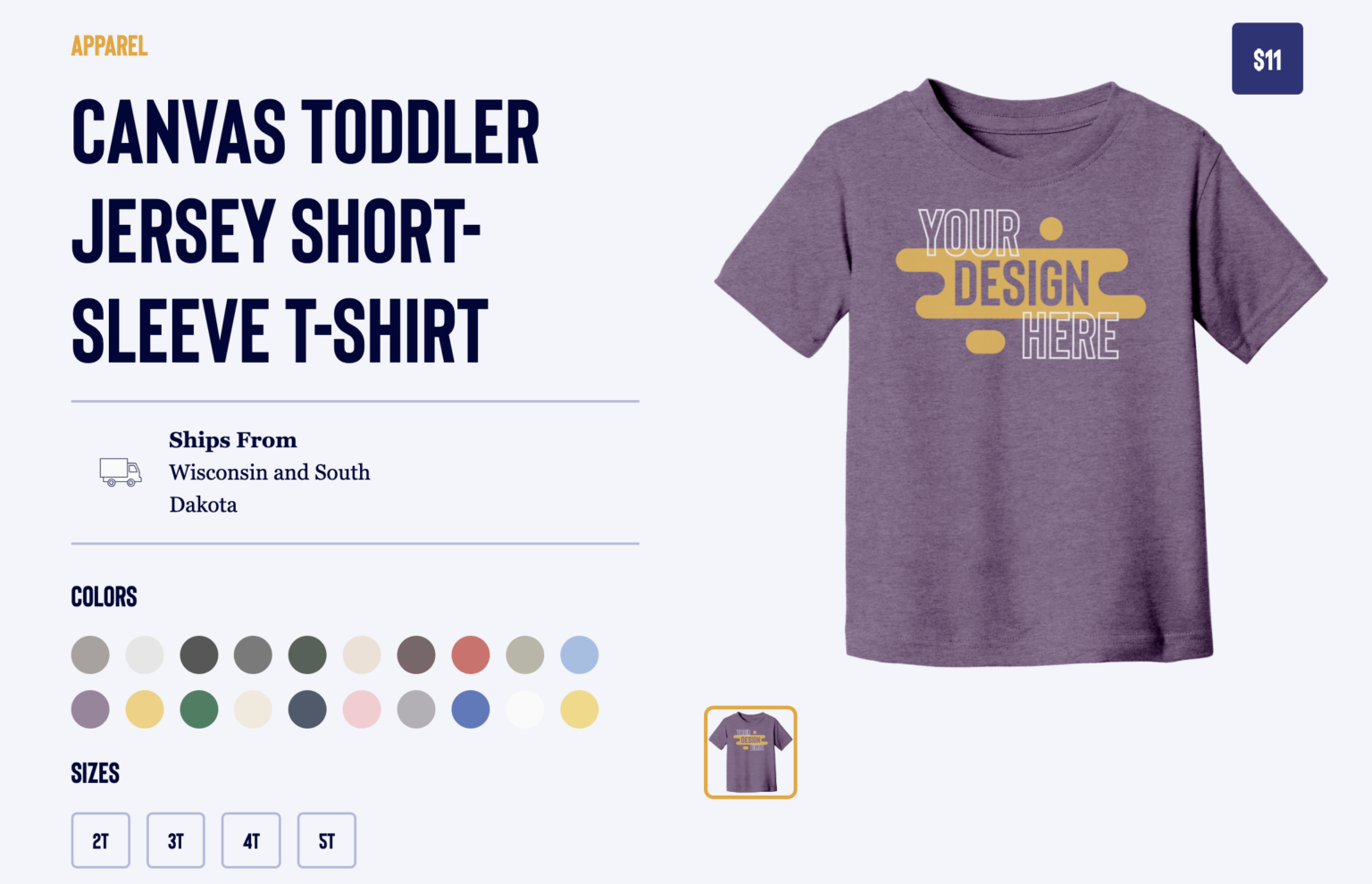Click the Apparel category link
The image size is (1372, 884).
point(109,46)
